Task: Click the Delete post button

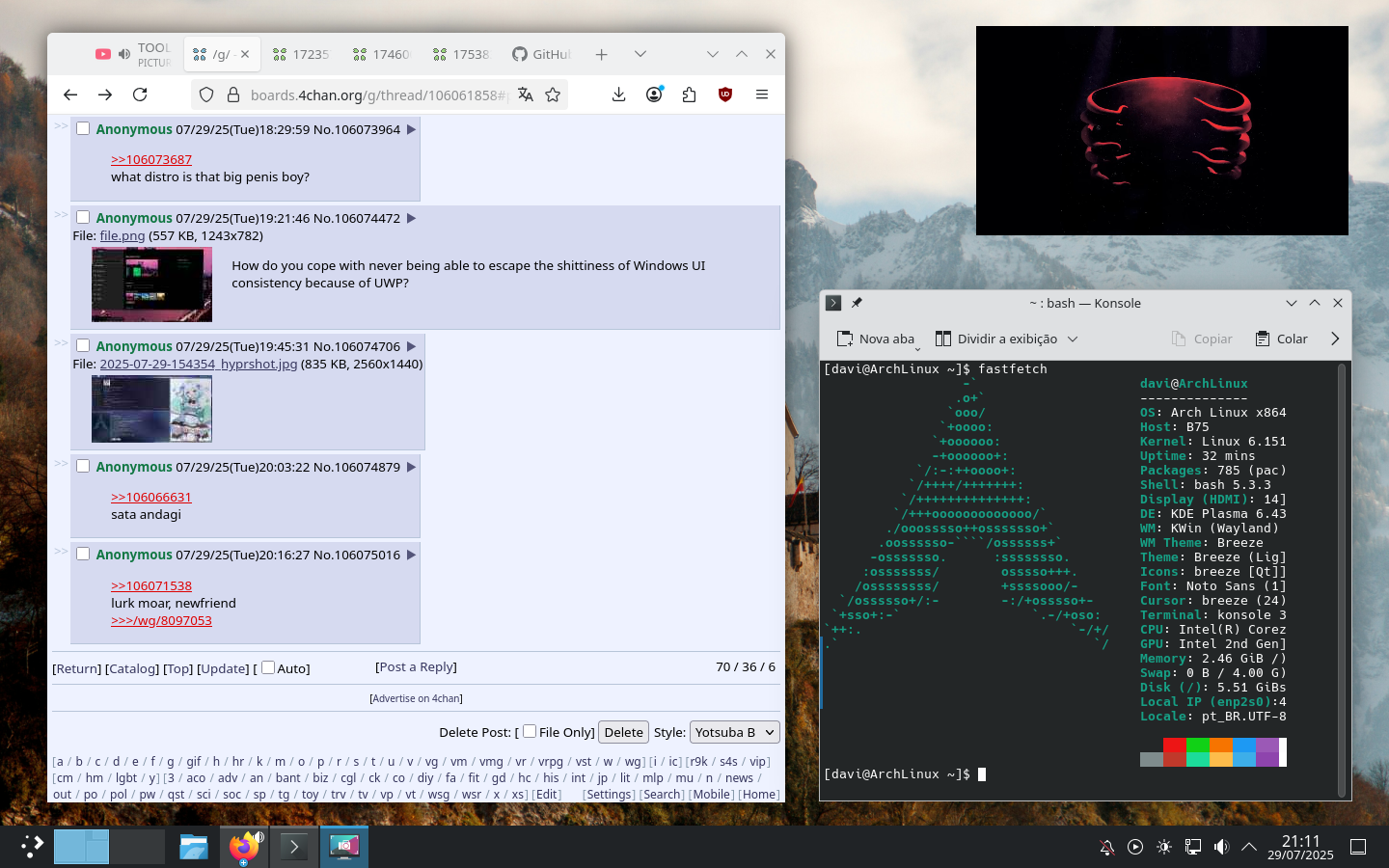Action: pos(623,732)
